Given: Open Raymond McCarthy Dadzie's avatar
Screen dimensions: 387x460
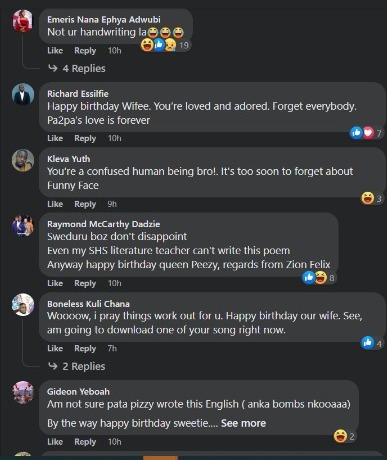Looking at the screenshot, I should (x=23, y=226).
